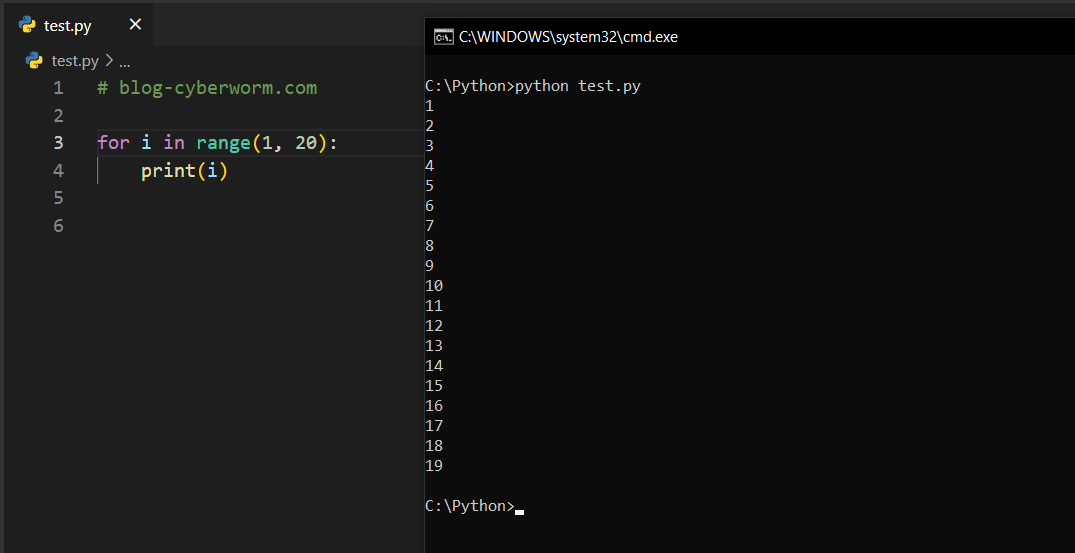Click the blinking cursor at the C:\Python> prompt

(519, 510)
